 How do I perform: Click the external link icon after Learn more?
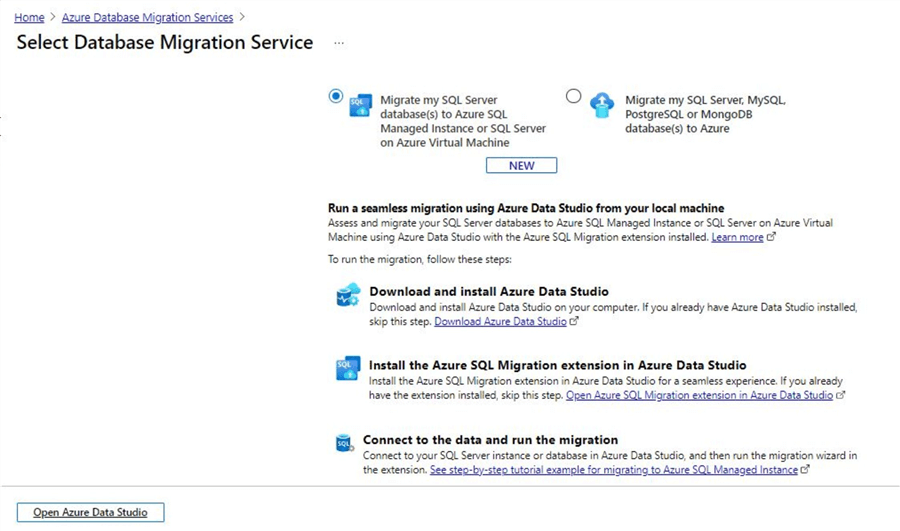tap(771, 237)
